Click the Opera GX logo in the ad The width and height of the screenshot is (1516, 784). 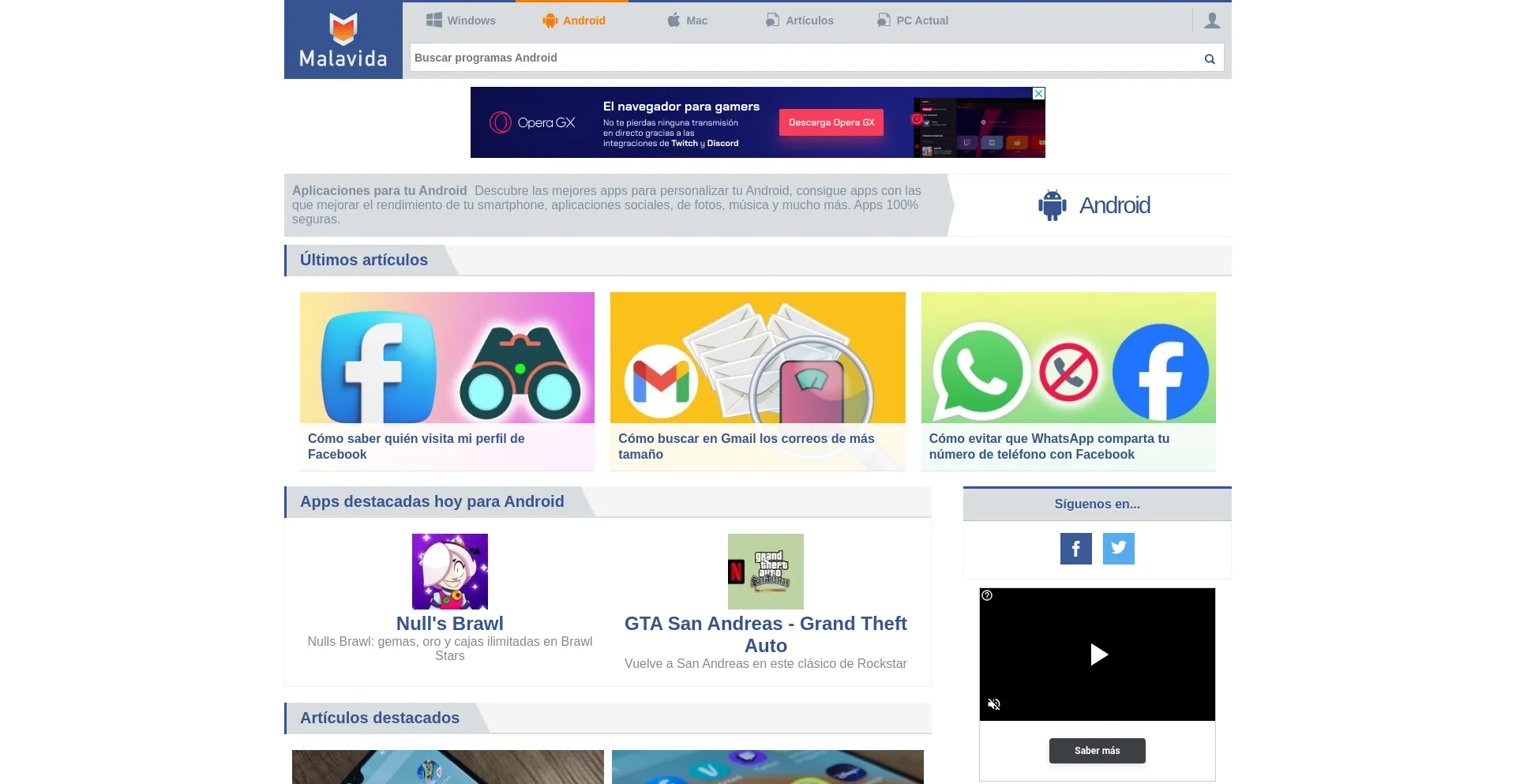[x=533, y=122]
